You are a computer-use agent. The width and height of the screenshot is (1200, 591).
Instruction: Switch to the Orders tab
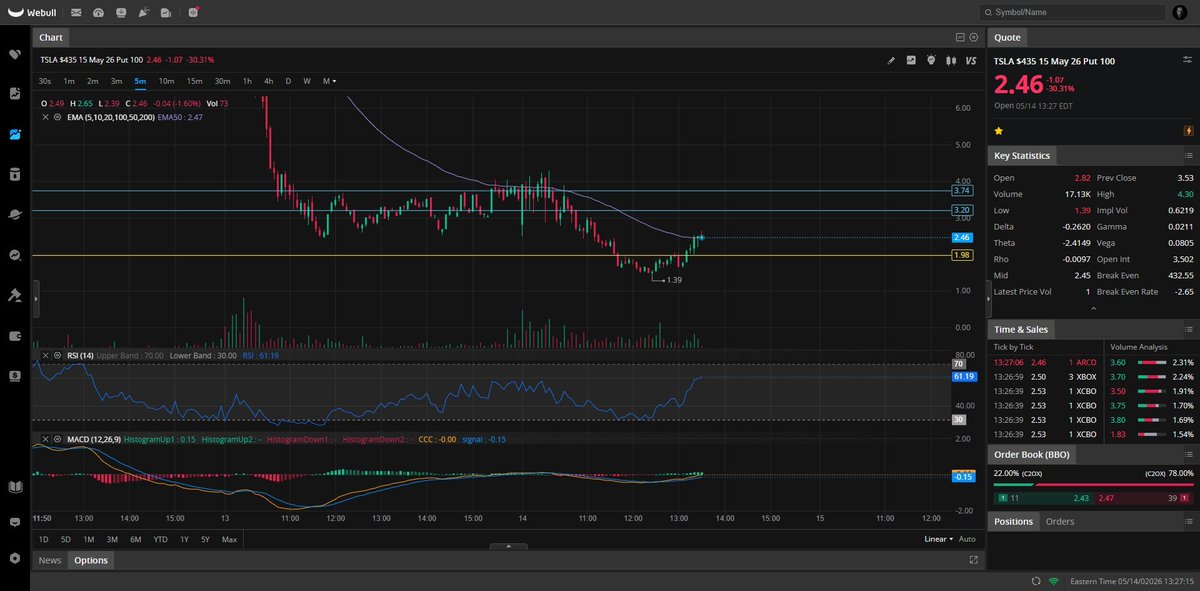(1059, 521)
